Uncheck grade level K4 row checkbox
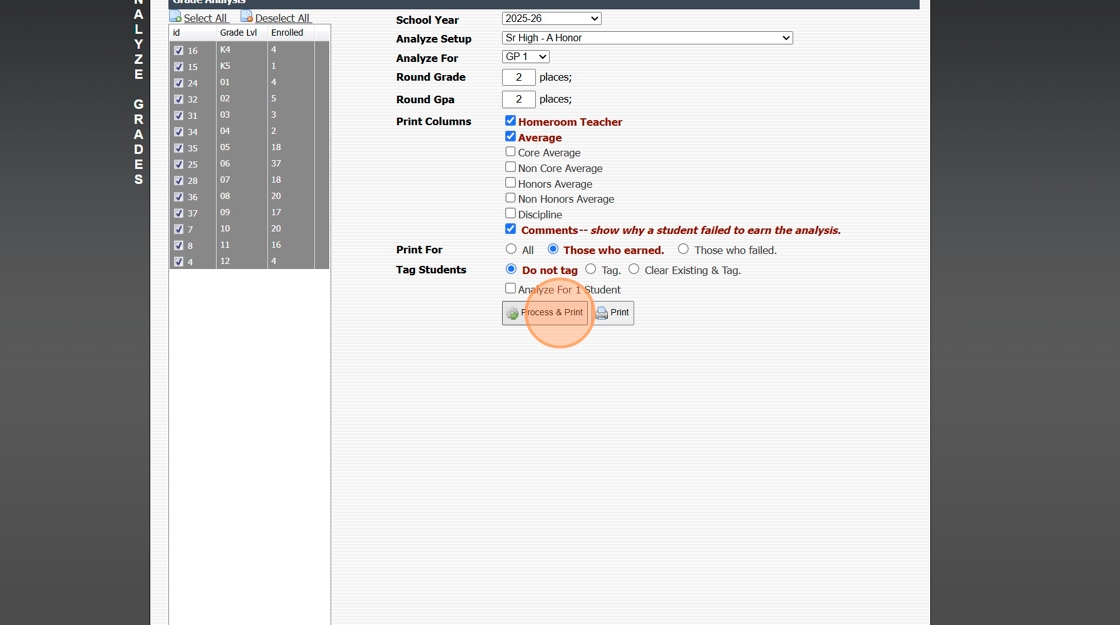 click(179, 51)
